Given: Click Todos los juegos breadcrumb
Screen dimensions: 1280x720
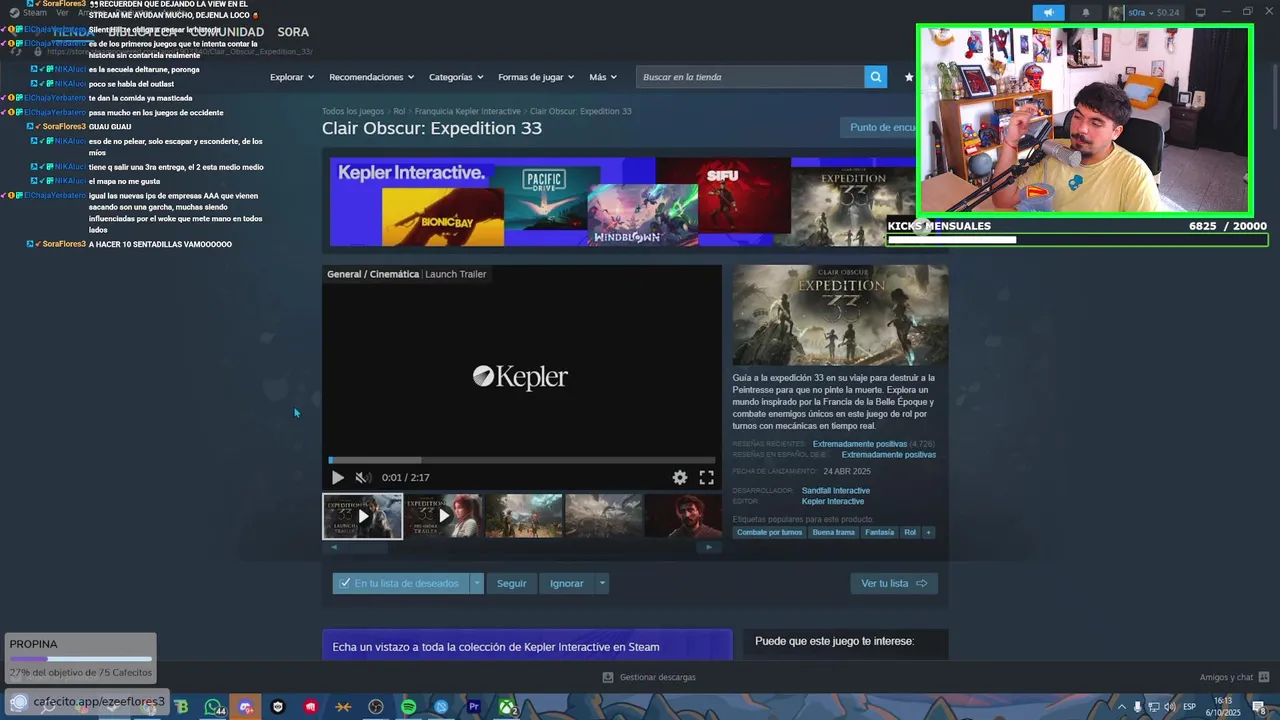Looking at the screenshot, I should point(353,111).
